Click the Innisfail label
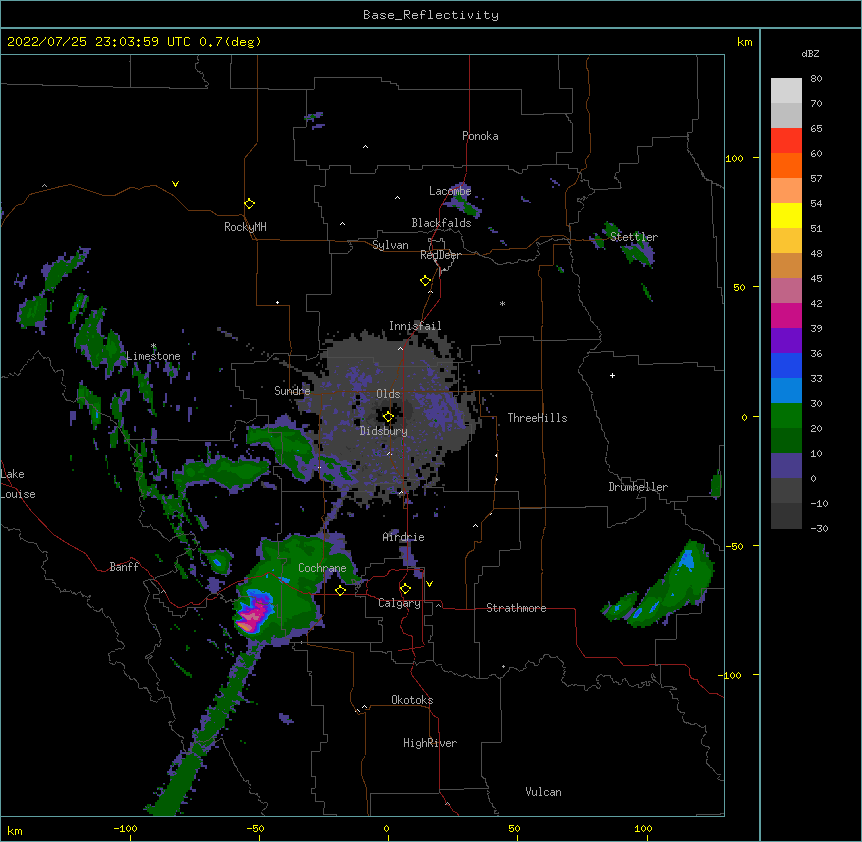 [x=415, y=326]
